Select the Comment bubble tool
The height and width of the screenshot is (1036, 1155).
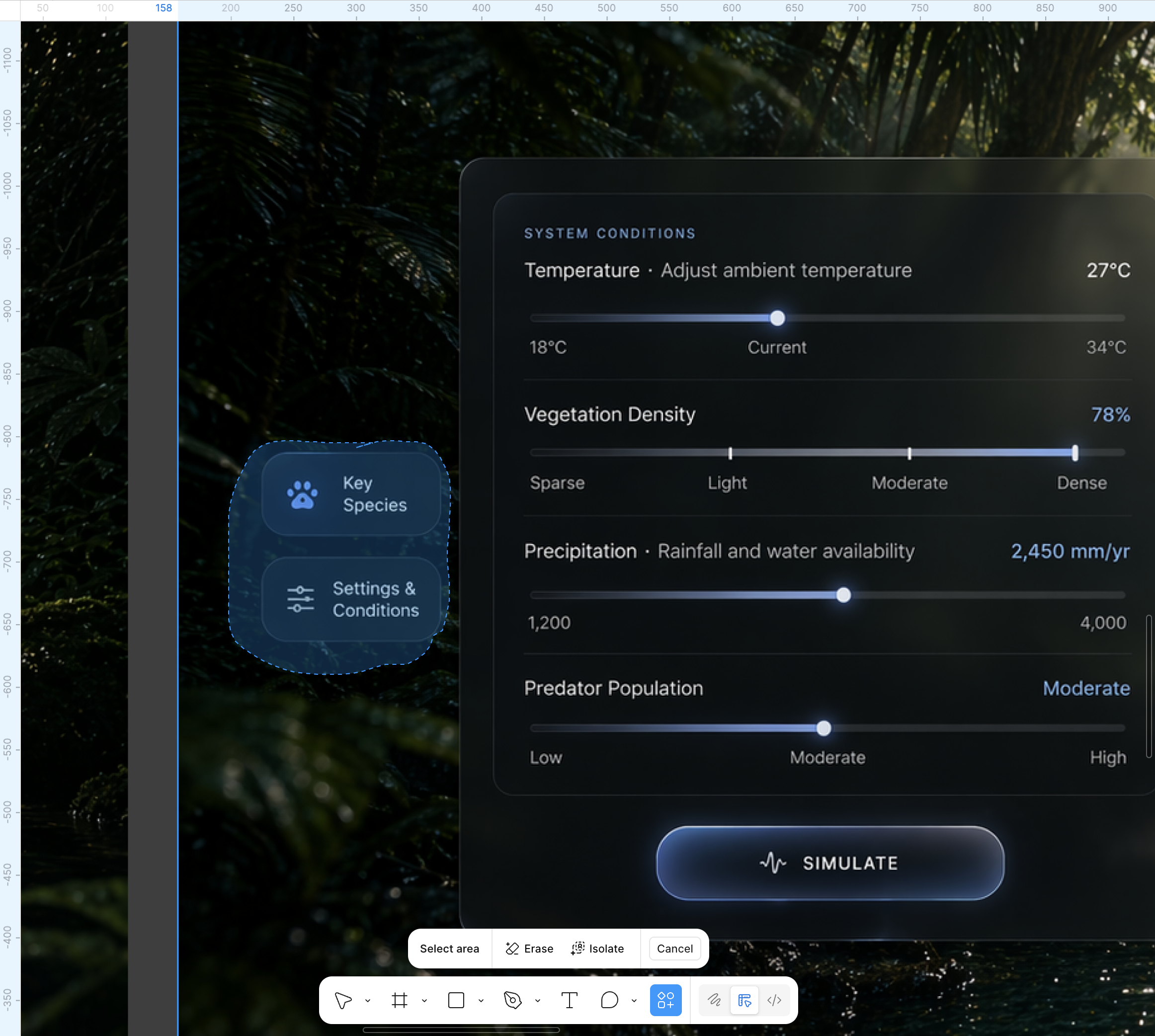(609, 1000)
